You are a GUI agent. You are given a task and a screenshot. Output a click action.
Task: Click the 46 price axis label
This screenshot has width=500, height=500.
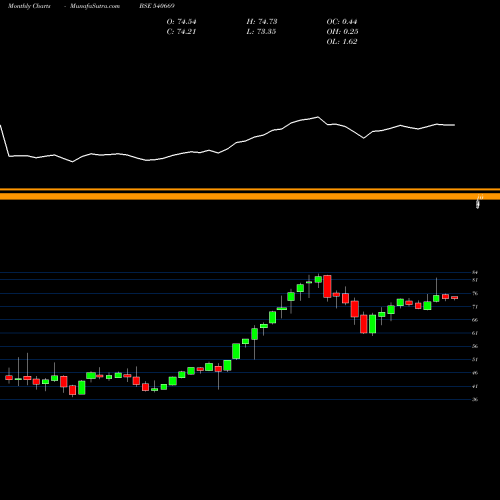pyautogui.click(x=475, y=373)
